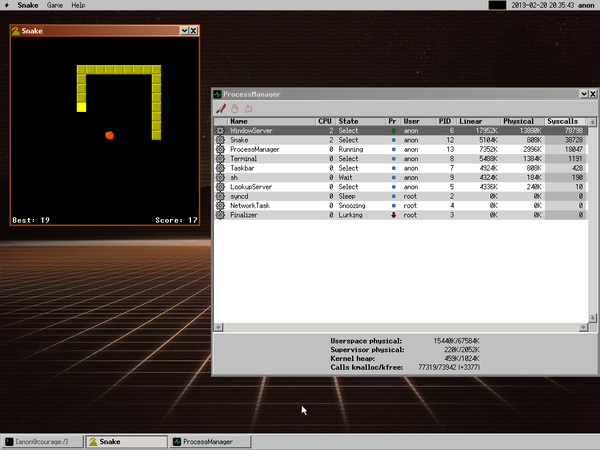Click the black CPU graph applet in the menu bar

click(x=497, y=5)
